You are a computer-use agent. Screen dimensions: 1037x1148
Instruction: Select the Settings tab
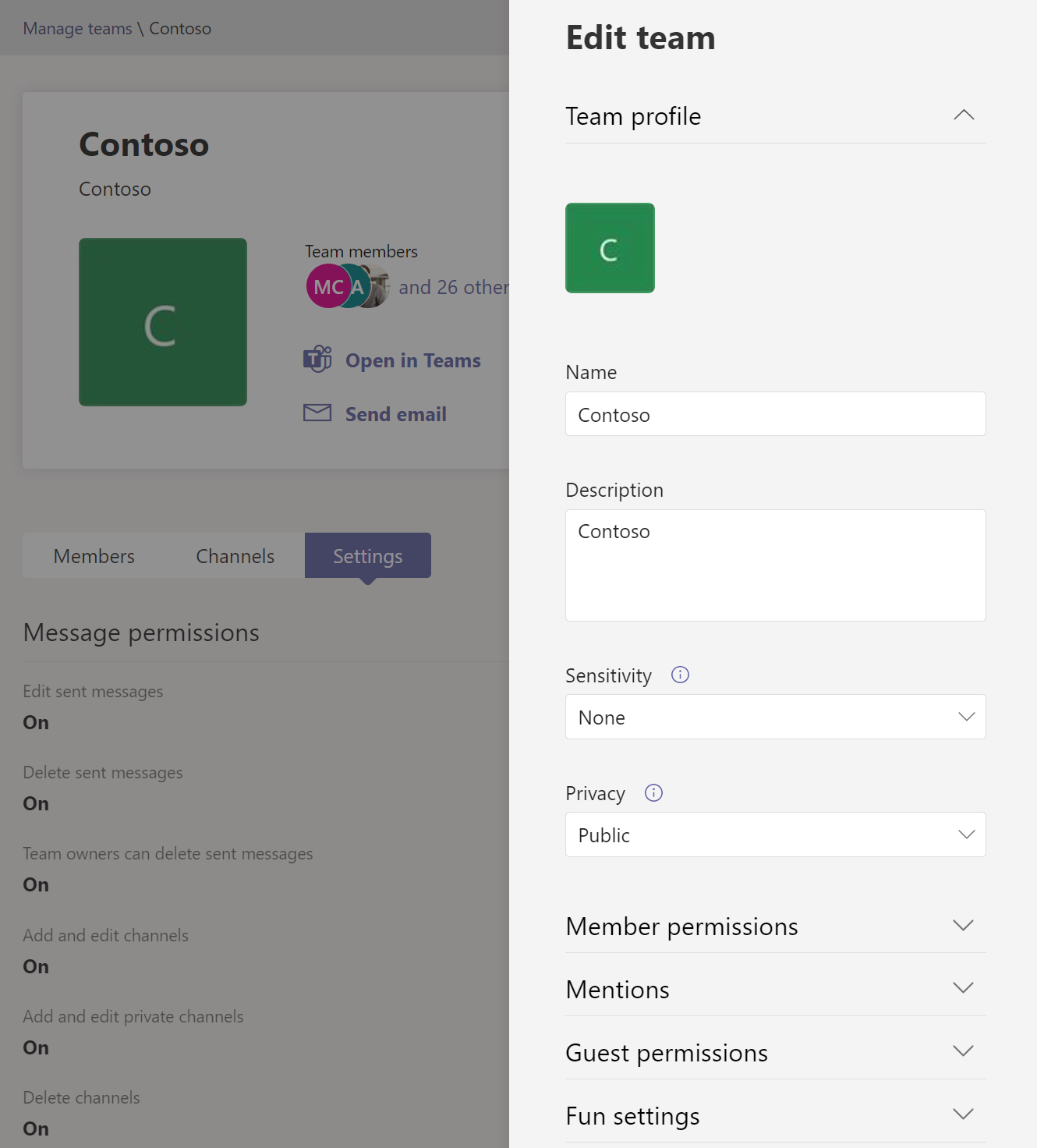pyautogui.click(x=368, y=556)
